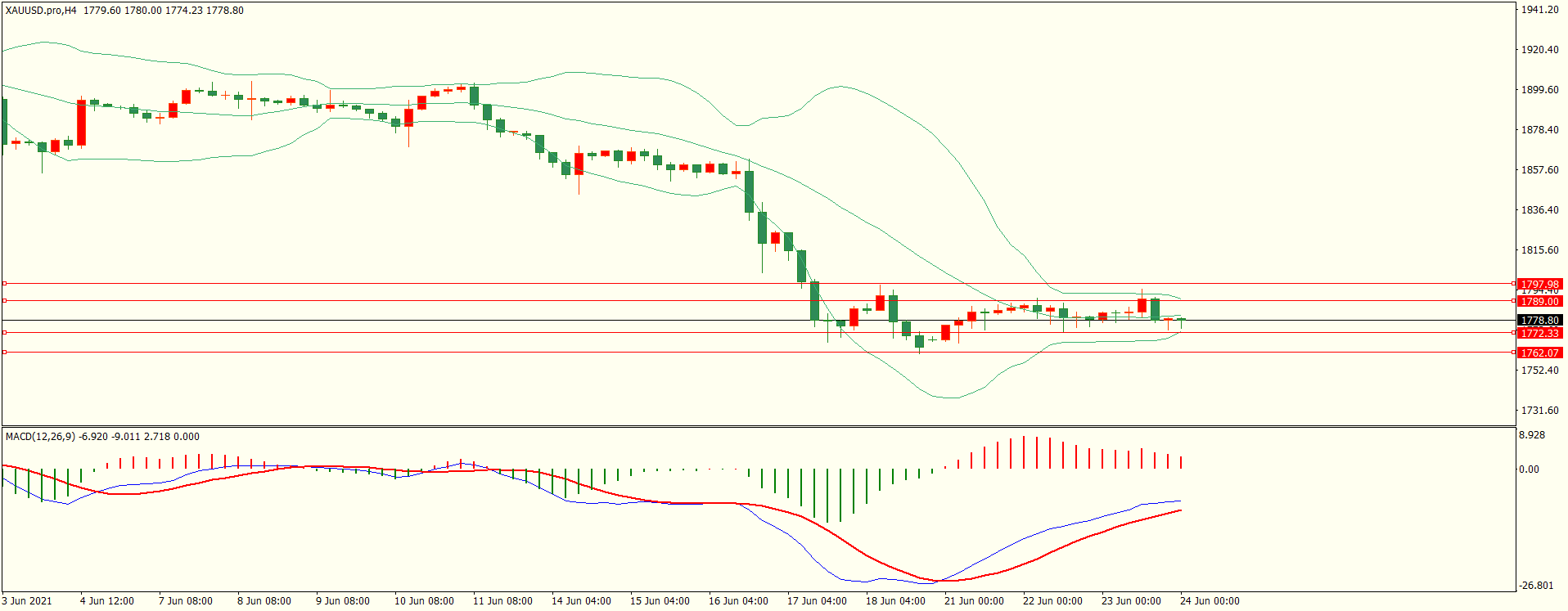Click left handle of the 1797.98 line
Screen dimensions: 1568x611
click(4, 284)
